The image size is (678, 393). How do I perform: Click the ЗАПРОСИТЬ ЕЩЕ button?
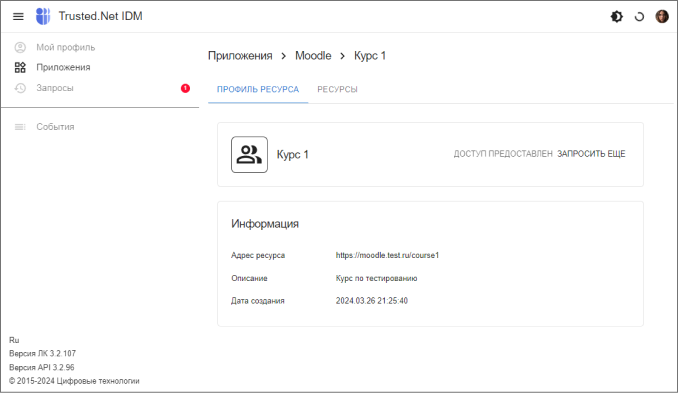tap(591, 154)
